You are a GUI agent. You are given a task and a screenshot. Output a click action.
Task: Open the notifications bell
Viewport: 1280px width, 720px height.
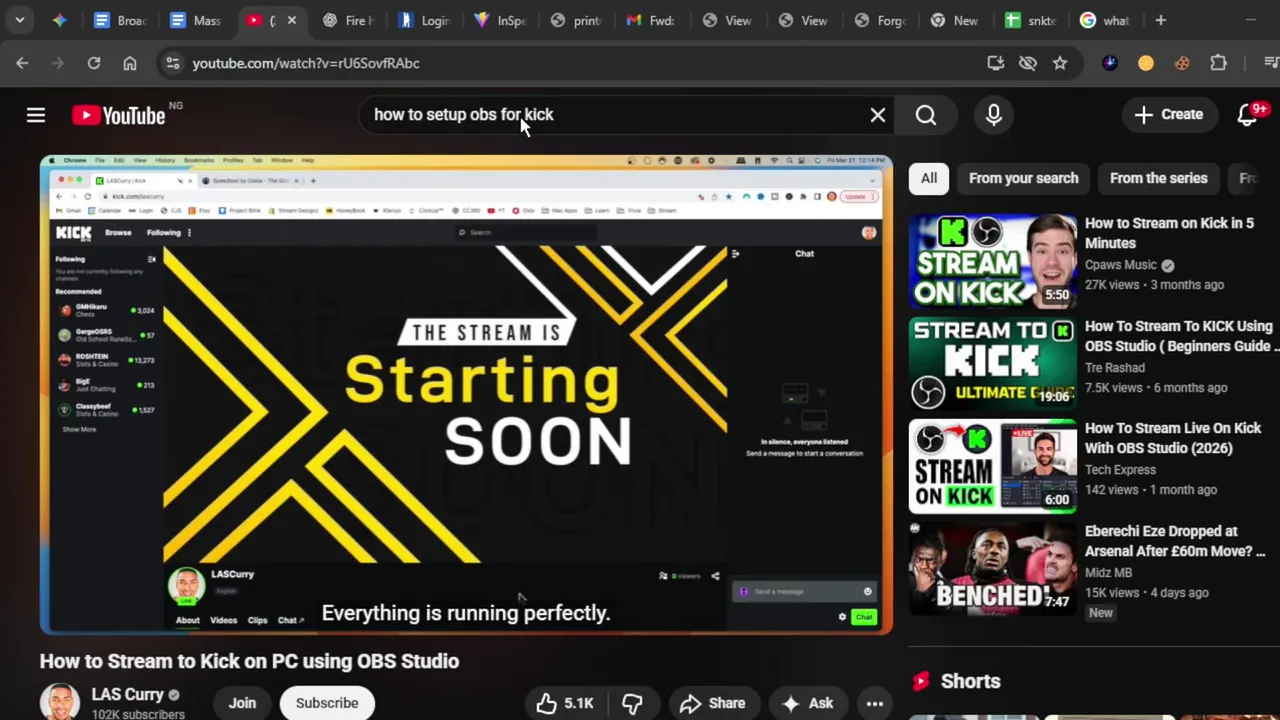1248,115
